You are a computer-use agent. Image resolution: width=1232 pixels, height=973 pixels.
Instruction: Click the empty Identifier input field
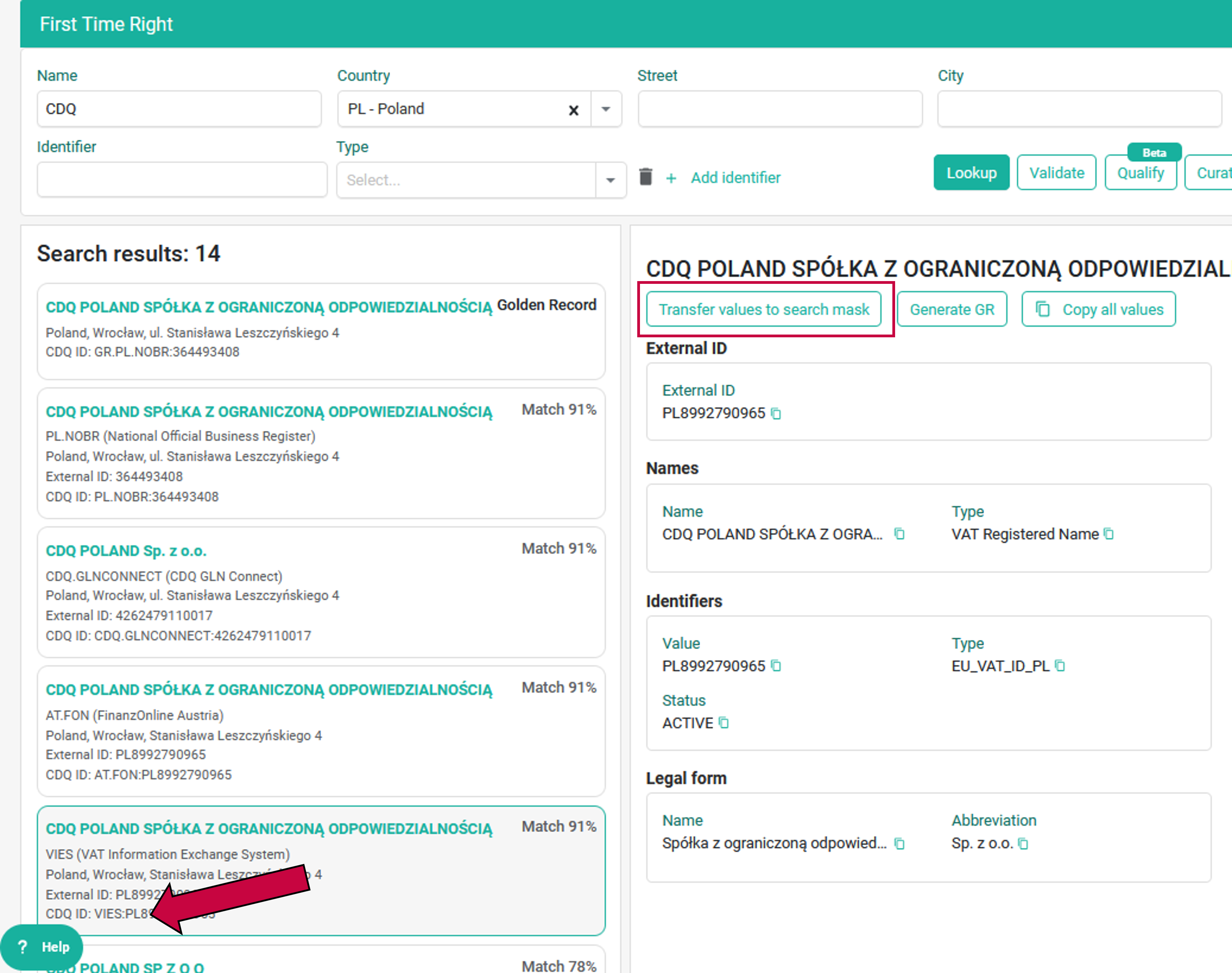182,180
